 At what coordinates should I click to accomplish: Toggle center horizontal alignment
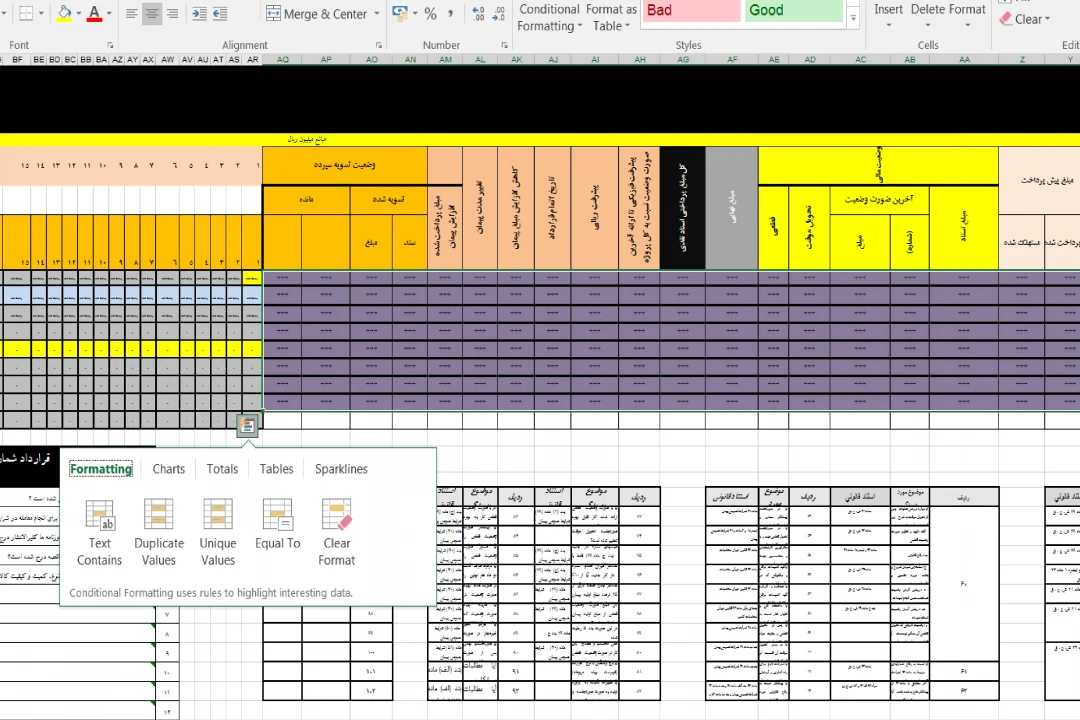[x=152, y=14]
